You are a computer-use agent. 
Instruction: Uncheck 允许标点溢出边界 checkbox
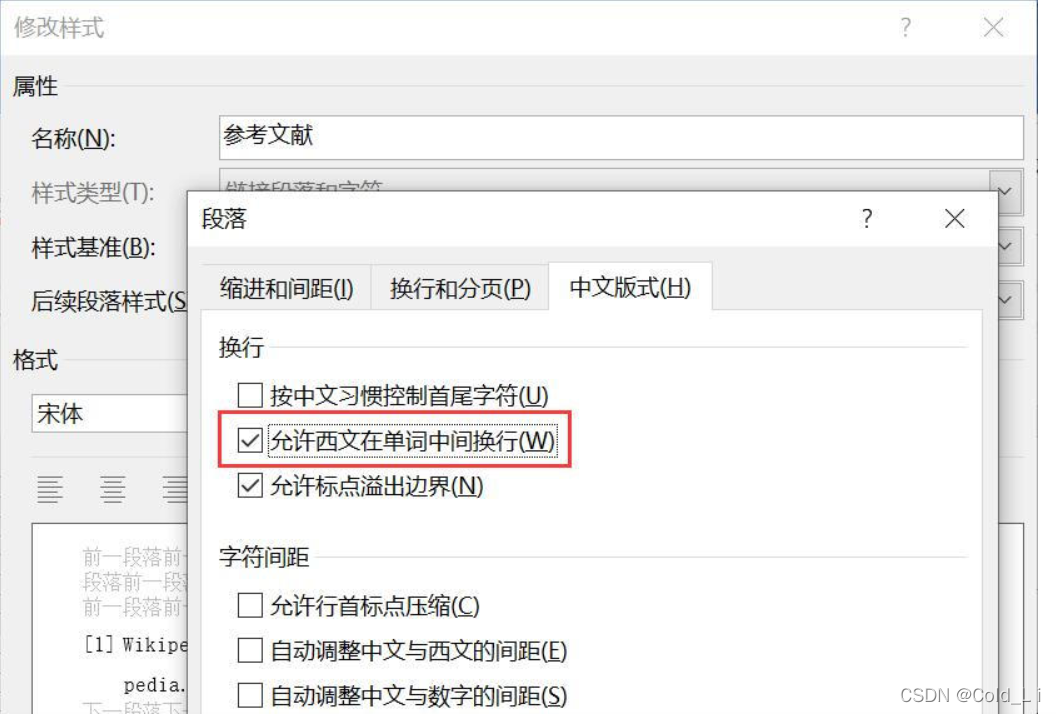[250, 486]
